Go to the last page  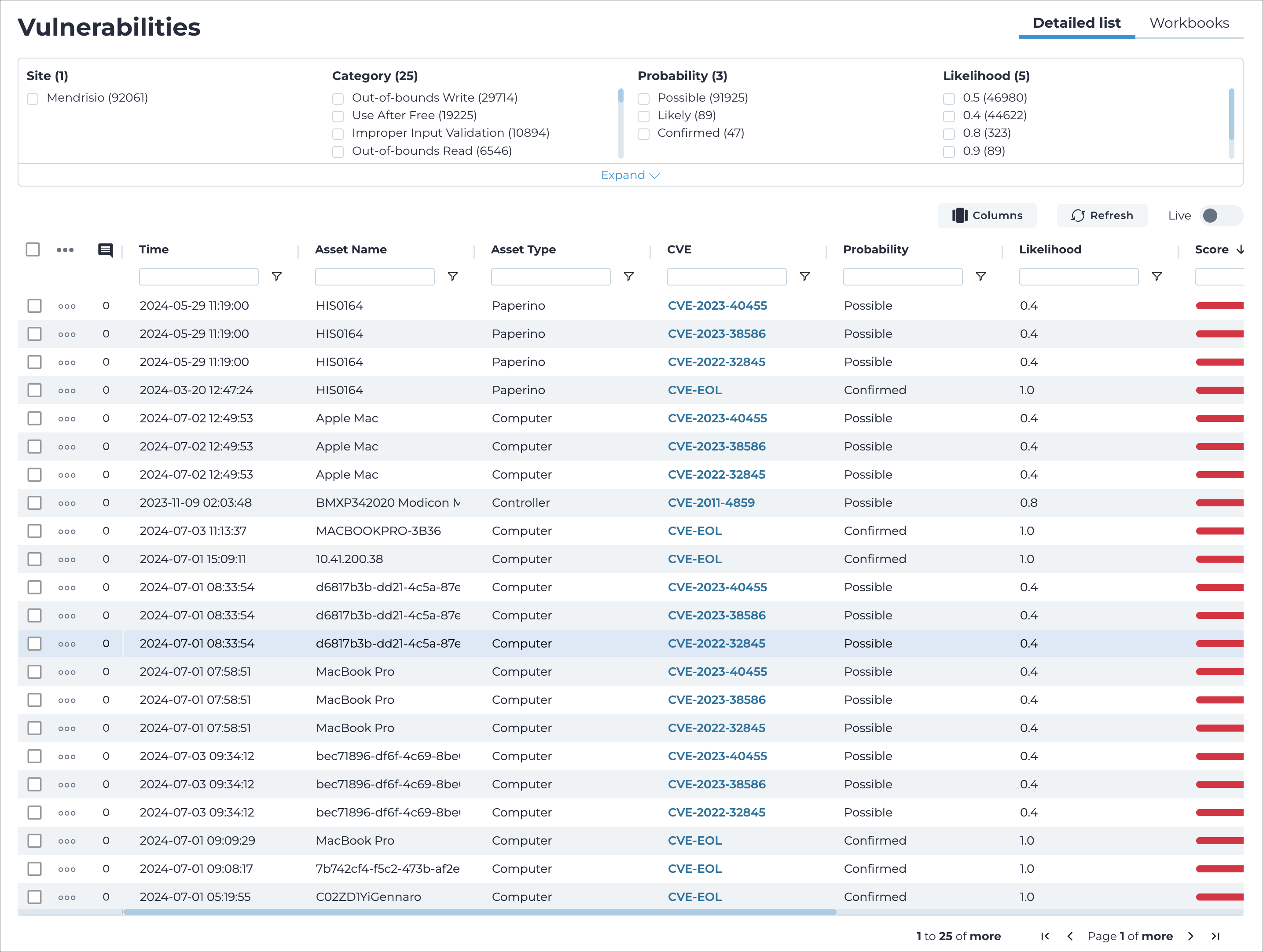(1215, 936)
